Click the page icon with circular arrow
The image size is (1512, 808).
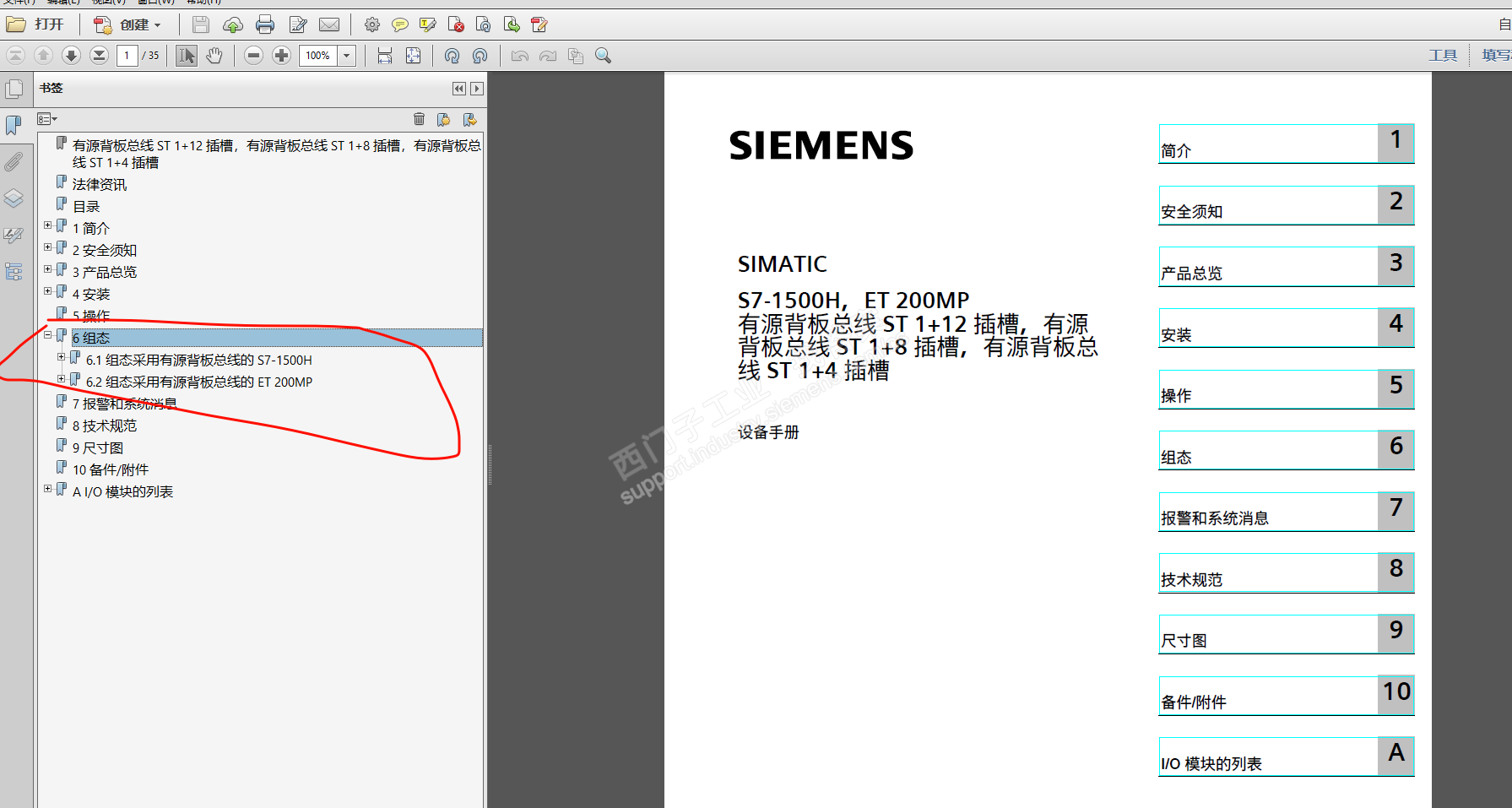pyautogui.click(x=484, y=24)
